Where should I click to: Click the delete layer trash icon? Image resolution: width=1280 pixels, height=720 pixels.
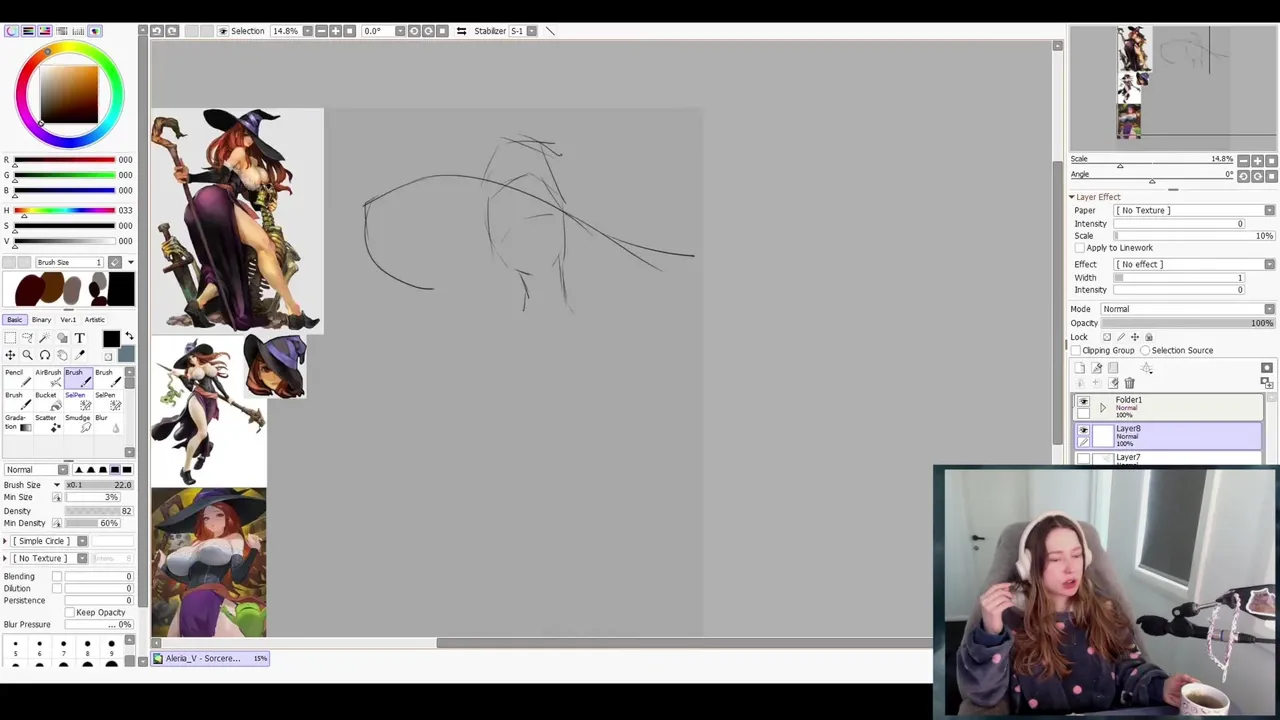point(1129,383)
